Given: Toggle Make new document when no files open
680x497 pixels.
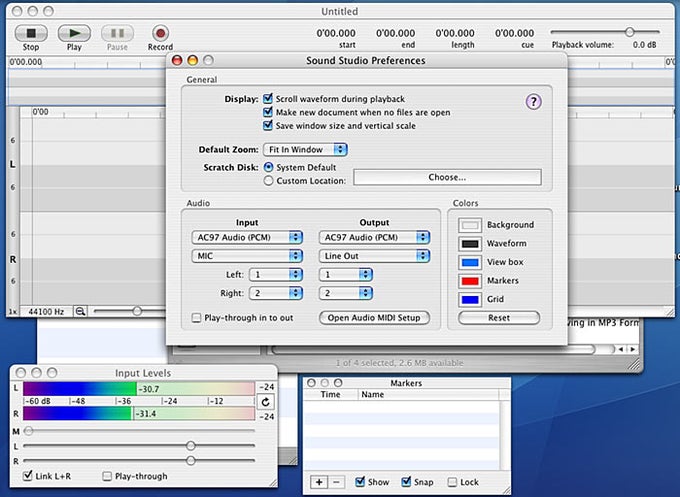Looking at the screenshot, I should tap(268, 112).
